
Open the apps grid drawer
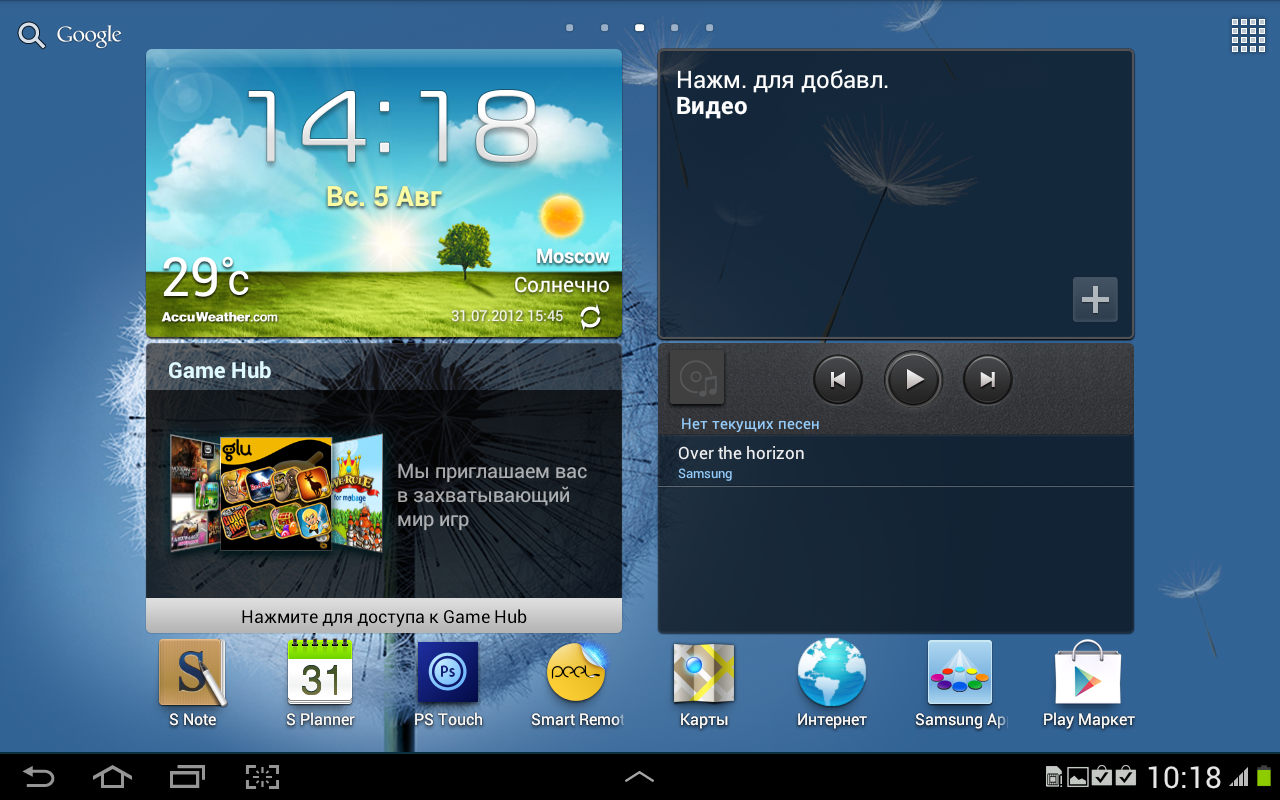[x=1248, y=35]
